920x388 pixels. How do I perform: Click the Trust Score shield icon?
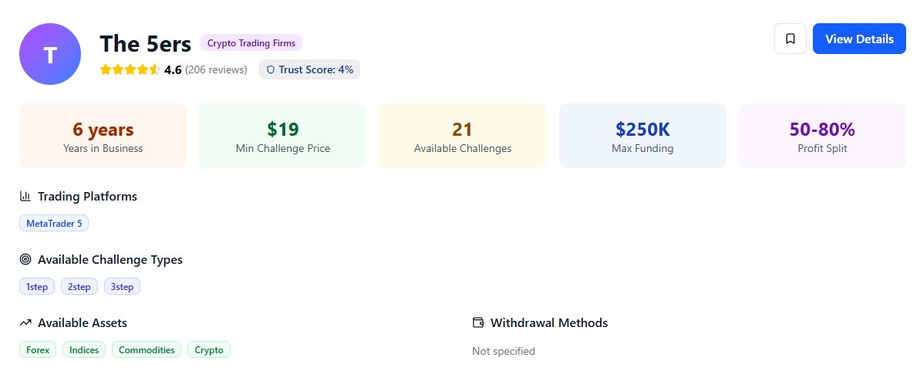click(x=270, y=70)
